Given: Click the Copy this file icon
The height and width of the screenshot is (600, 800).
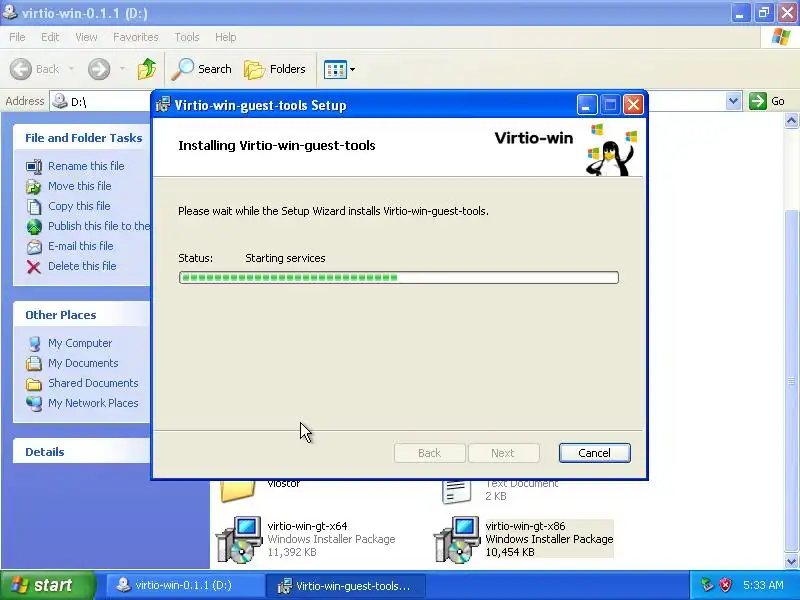Looking at the screenshot, I should (x=34, y=206).
